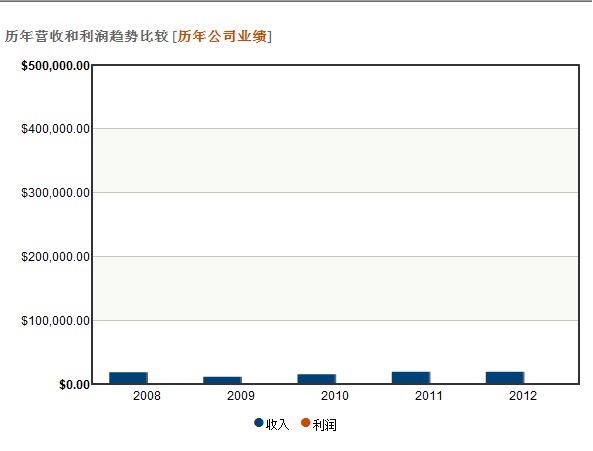Toggle the 利润 legend orange dot
This screenshot has width=593, height=451.
pyautogui.click(x=306, y=423)
